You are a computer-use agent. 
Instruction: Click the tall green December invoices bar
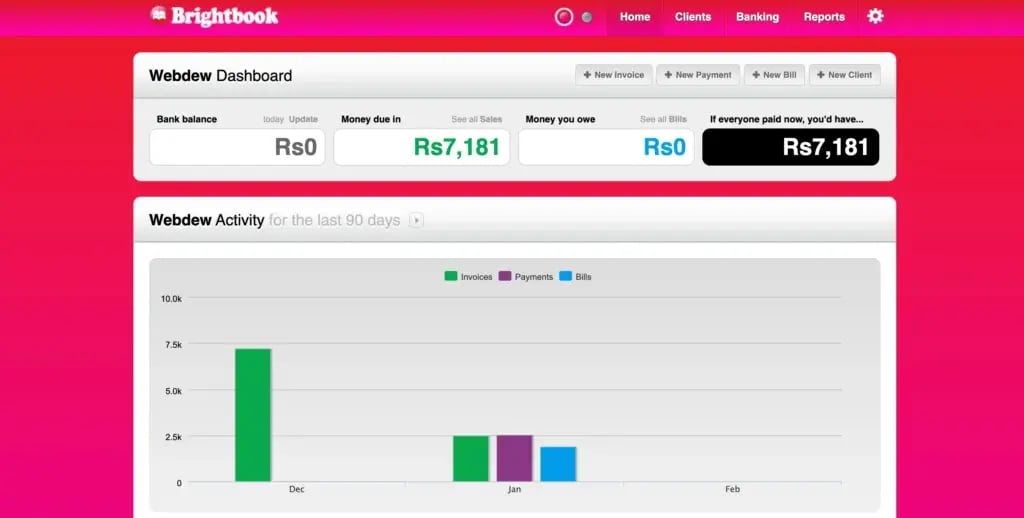pos(253,415)
